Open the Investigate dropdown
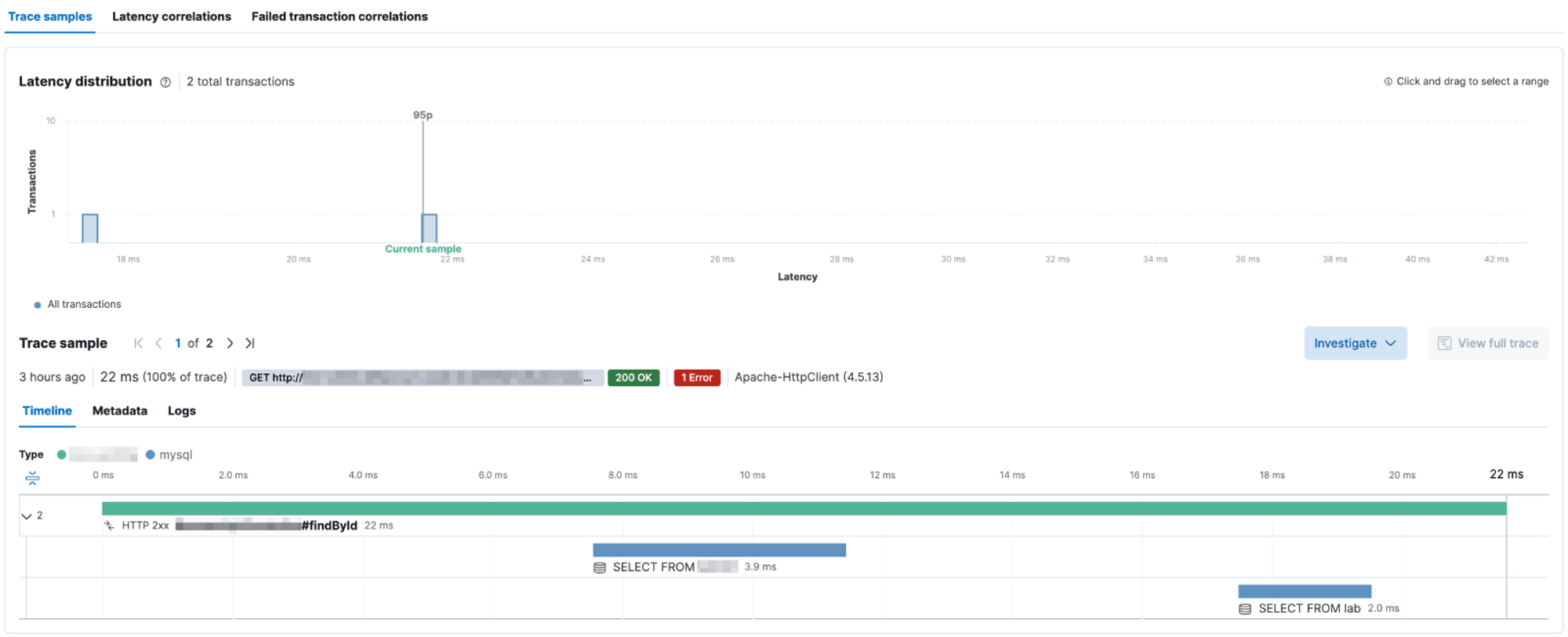This screenshot has height=637, width=1568. click(1355, 343)
